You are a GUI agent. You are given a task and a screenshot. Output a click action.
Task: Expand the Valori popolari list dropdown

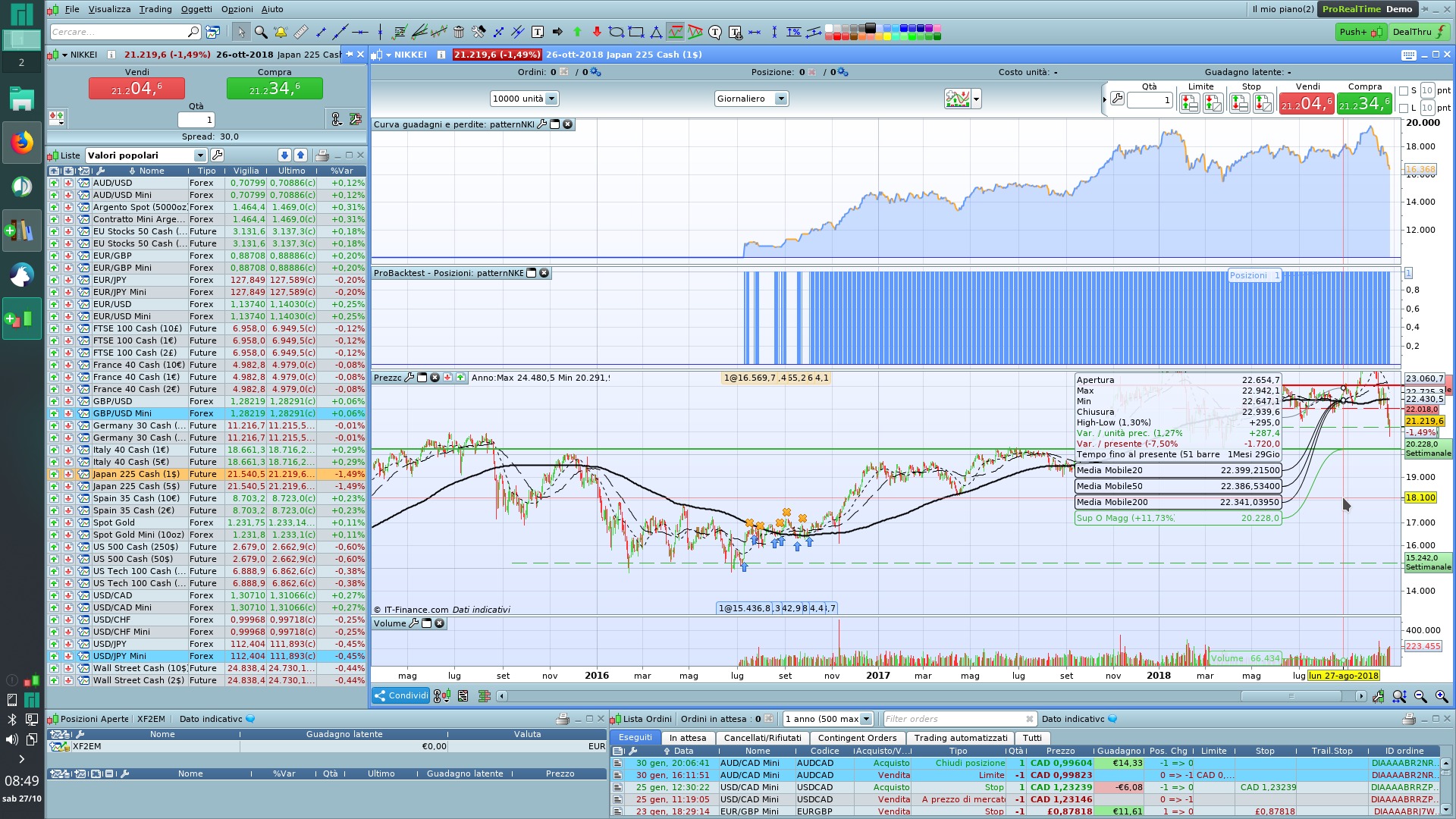200,155
